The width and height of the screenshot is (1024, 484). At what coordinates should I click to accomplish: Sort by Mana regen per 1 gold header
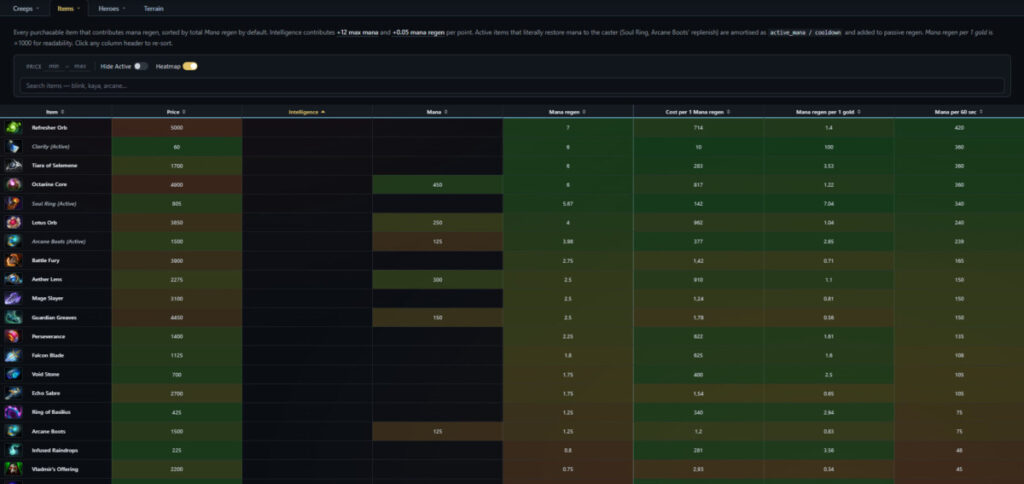[x=829, y=112]
